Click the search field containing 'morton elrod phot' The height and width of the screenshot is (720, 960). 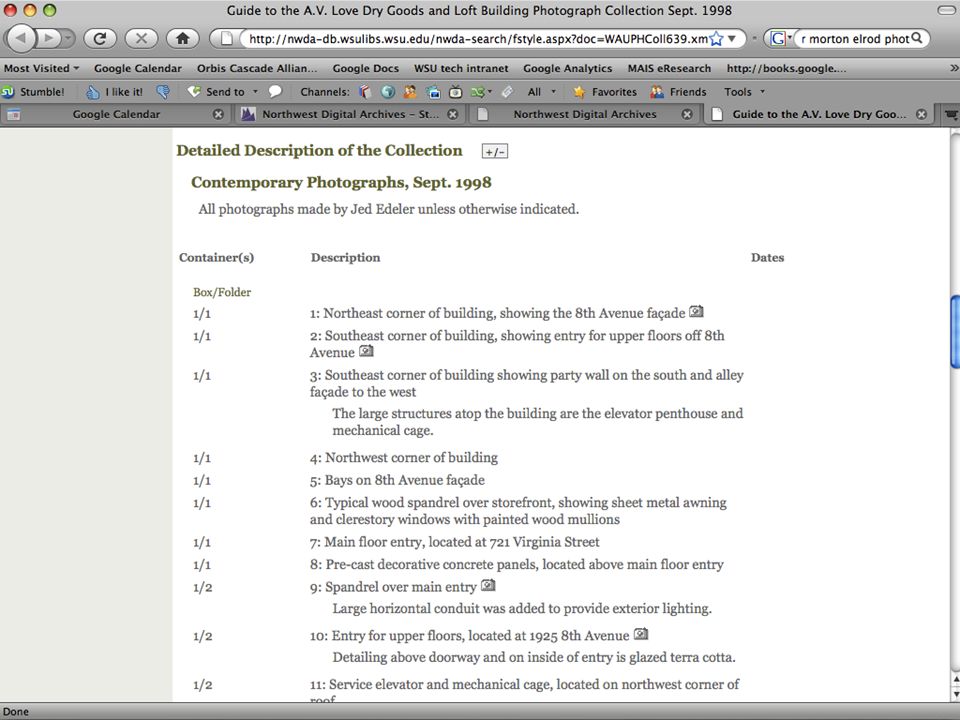click(x=855, y=39)
